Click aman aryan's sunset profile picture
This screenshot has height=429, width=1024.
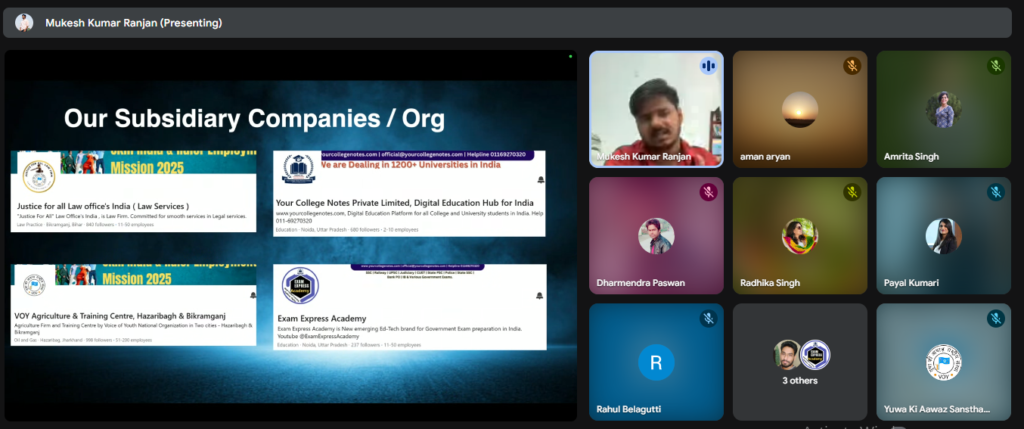pyautogui.click(x=800, y=110)
